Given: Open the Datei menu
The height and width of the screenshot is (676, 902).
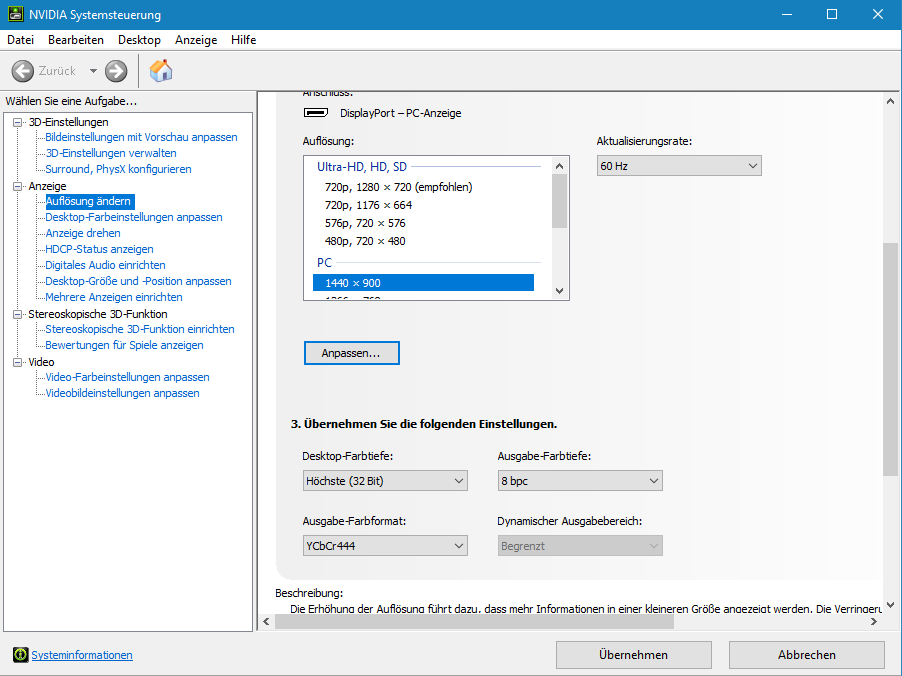Looking at the screenshot, I should pos(20,40).
